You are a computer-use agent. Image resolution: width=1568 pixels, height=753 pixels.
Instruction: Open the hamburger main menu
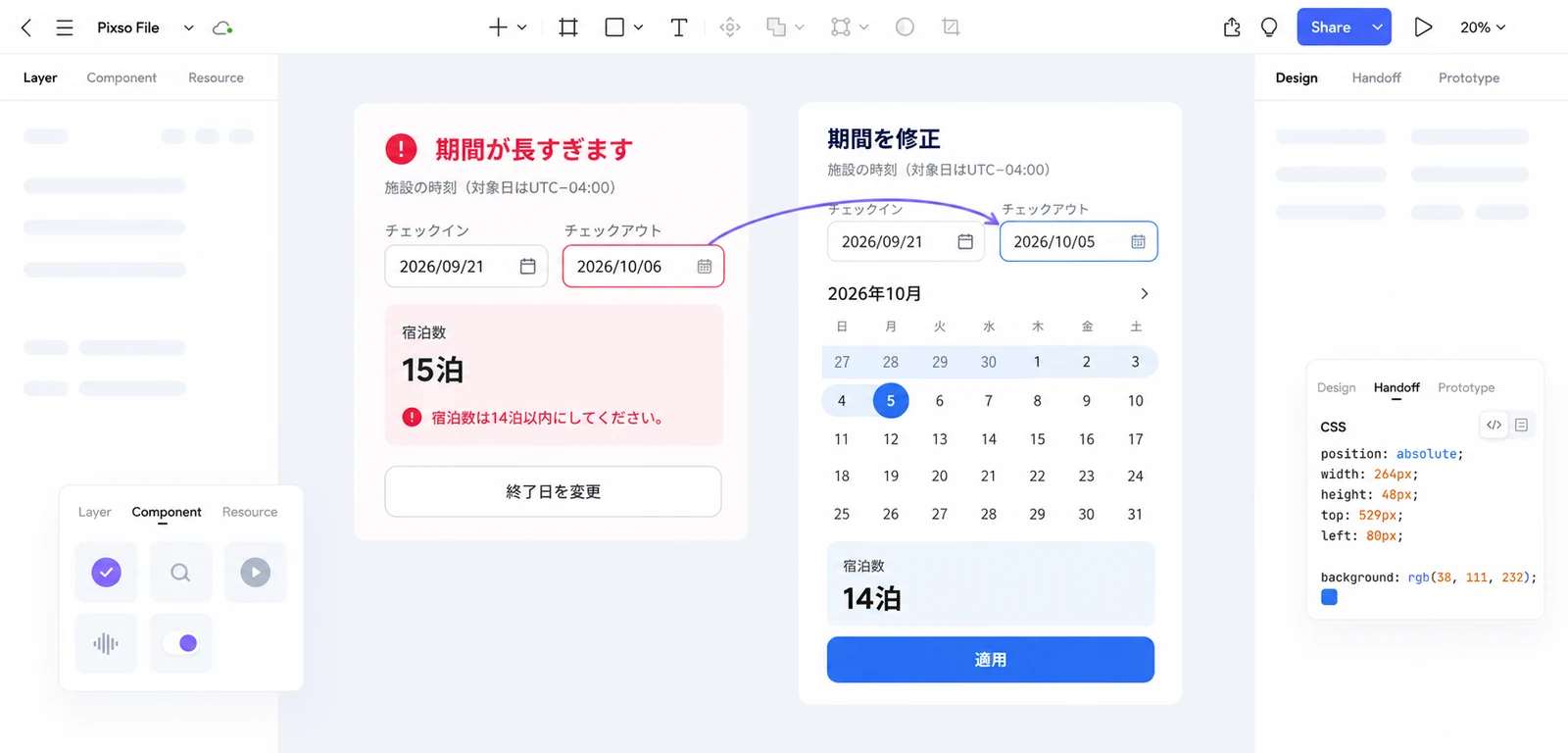point(65,27)
